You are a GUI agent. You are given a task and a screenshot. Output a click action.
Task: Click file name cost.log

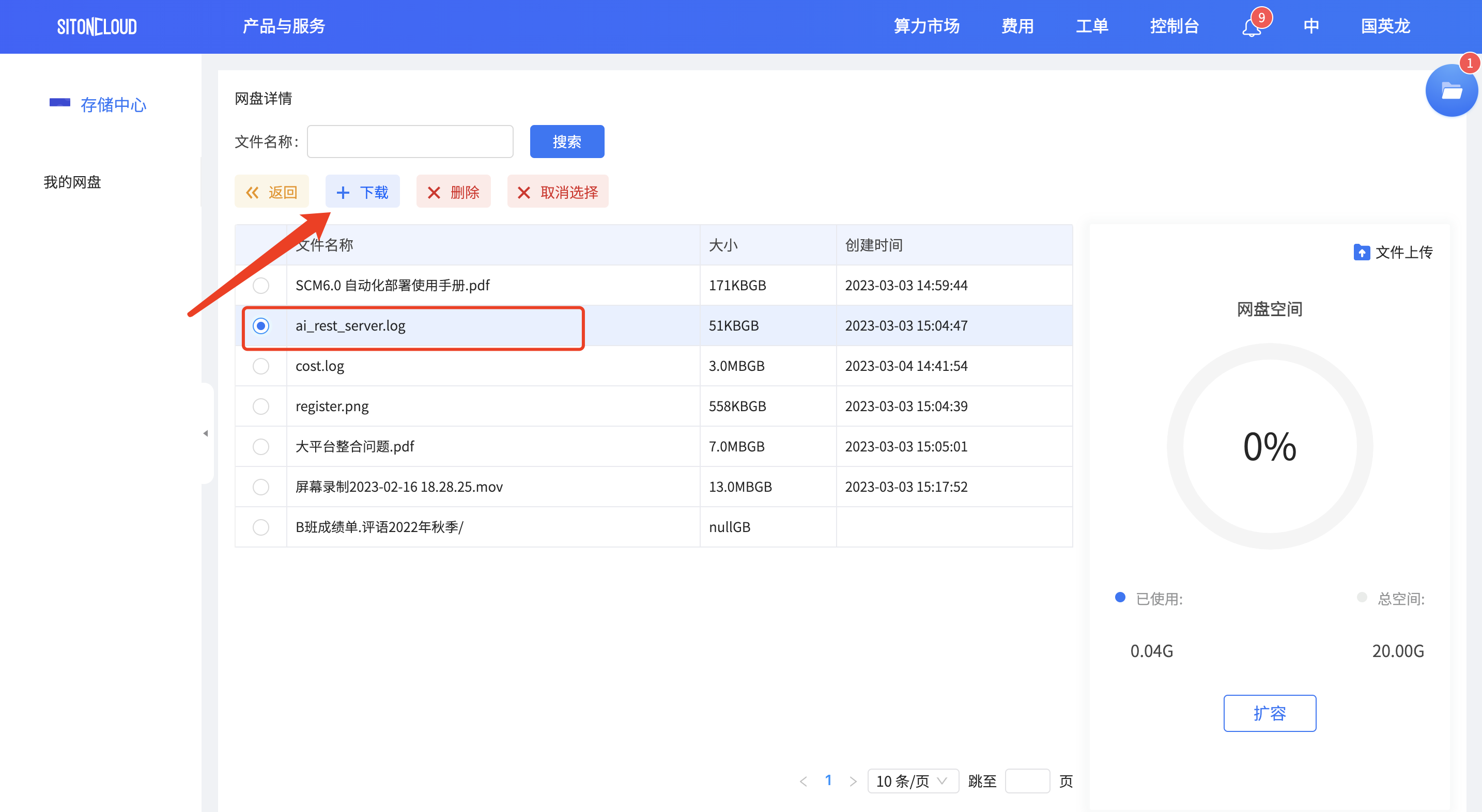pos(320,366)
